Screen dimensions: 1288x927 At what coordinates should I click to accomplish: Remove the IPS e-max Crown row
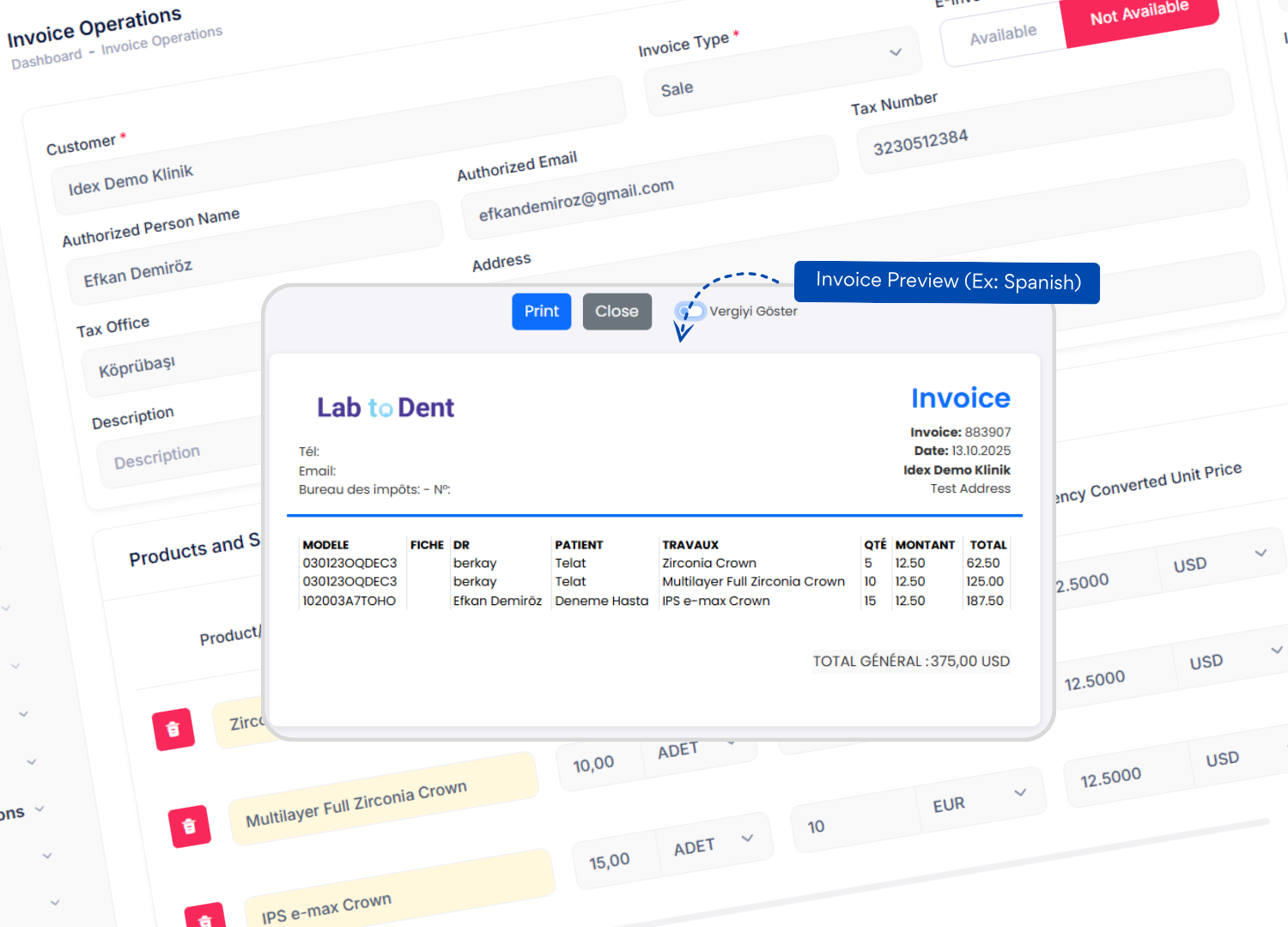pyautogui.click(x=205, y=918)
